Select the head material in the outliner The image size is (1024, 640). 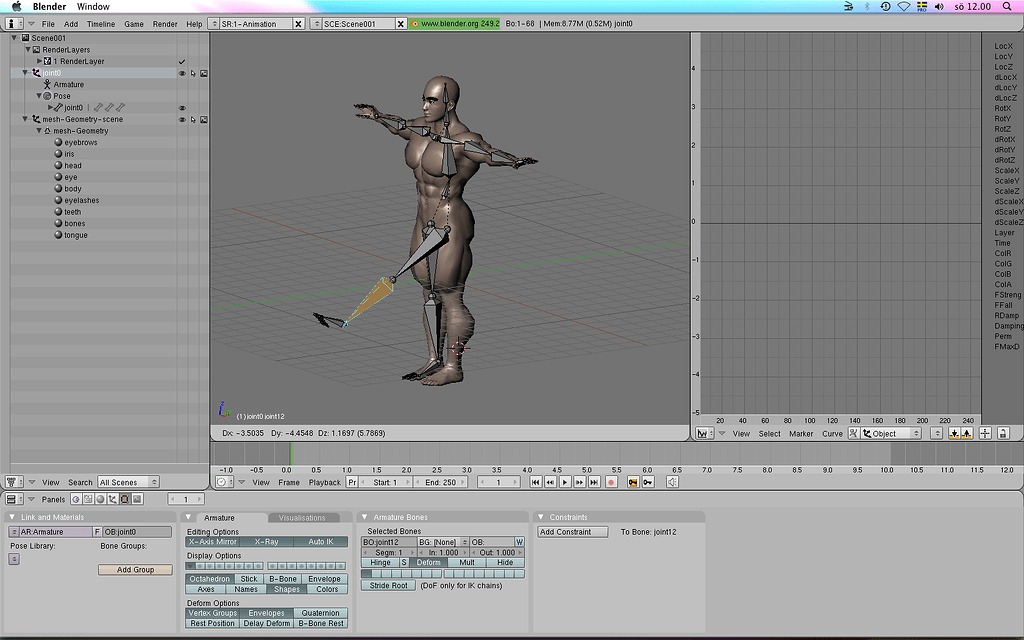73,166
